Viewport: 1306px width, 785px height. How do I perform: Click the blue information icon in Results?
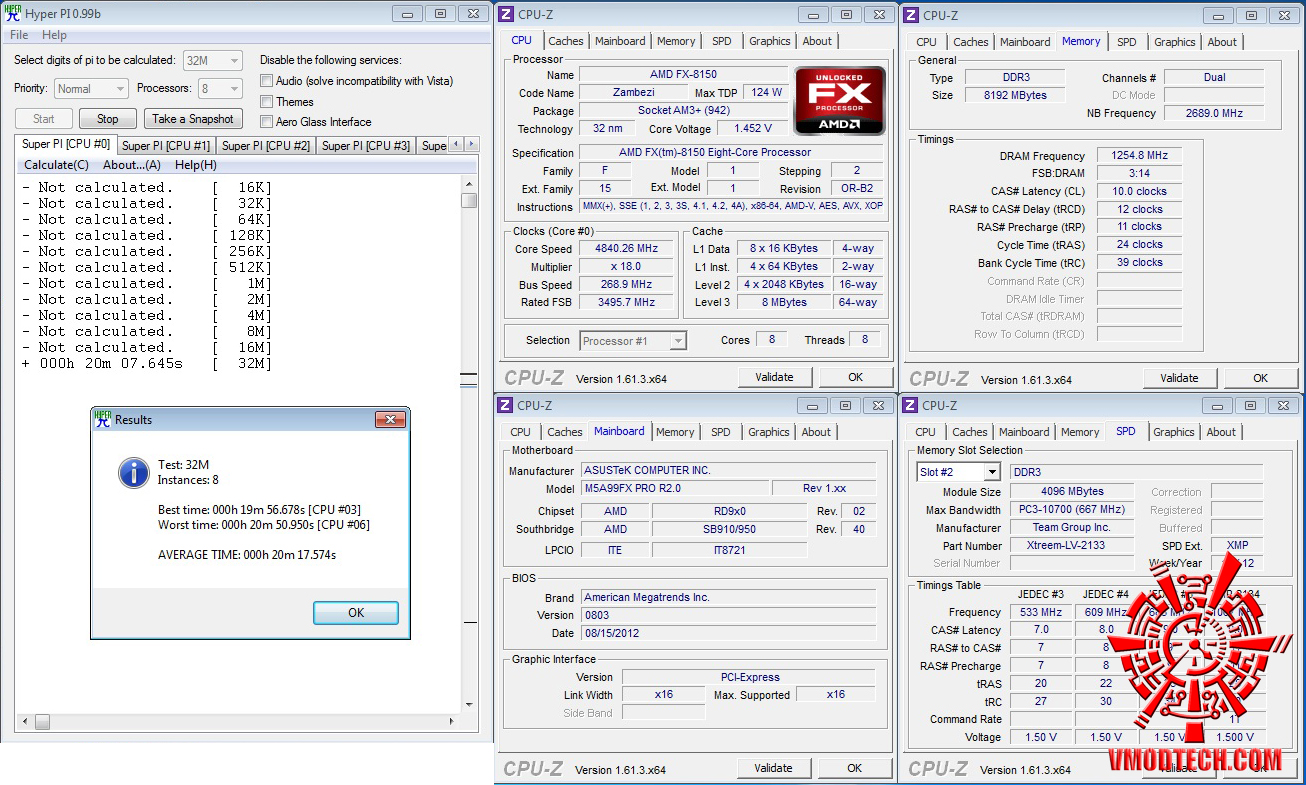pos(134,472)
